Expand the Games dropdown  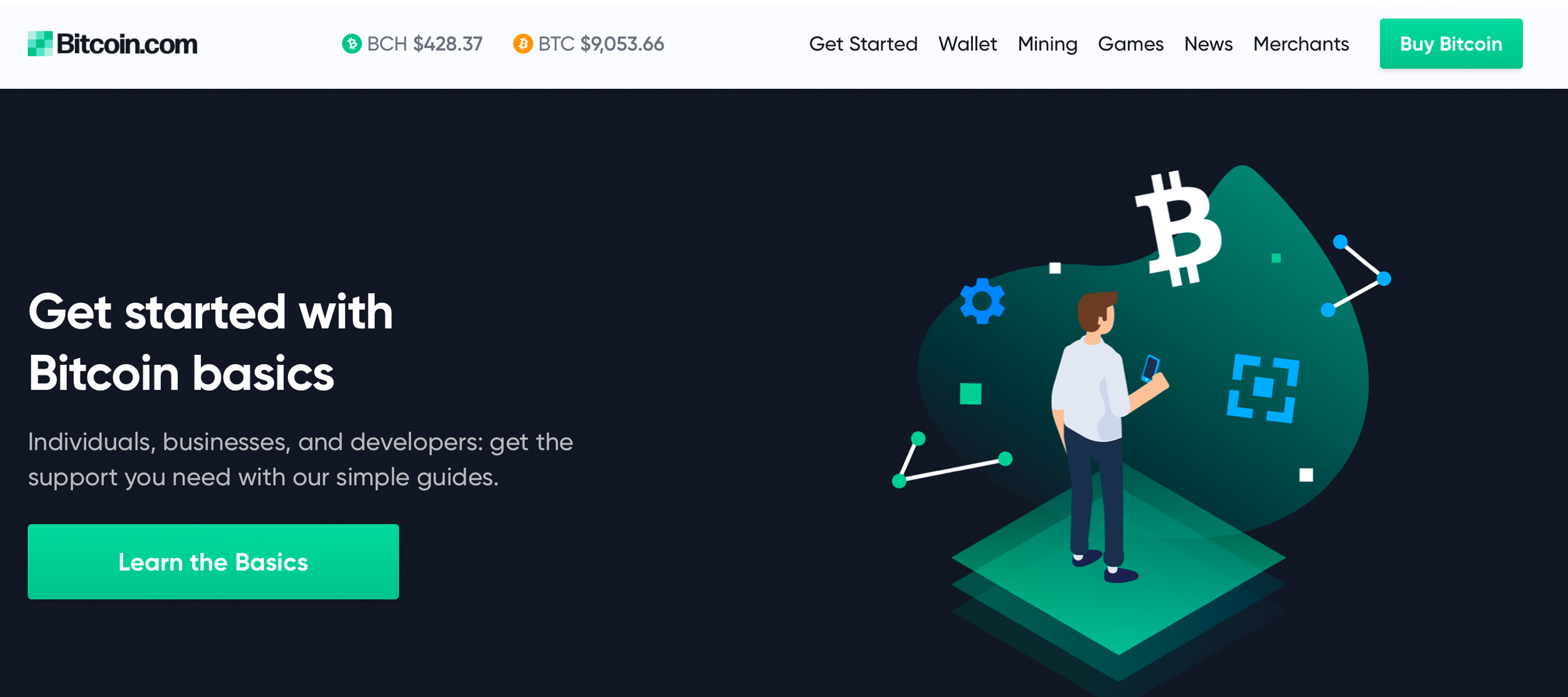point(1131,44)
